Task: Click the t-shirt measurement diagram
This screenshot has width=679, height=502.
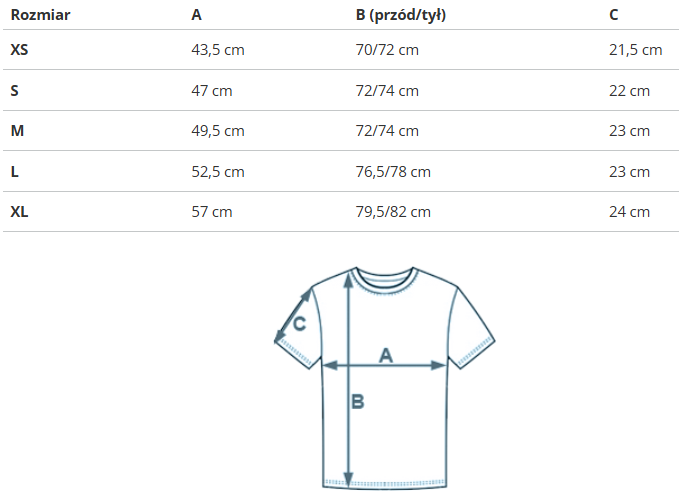Action: 385,378
